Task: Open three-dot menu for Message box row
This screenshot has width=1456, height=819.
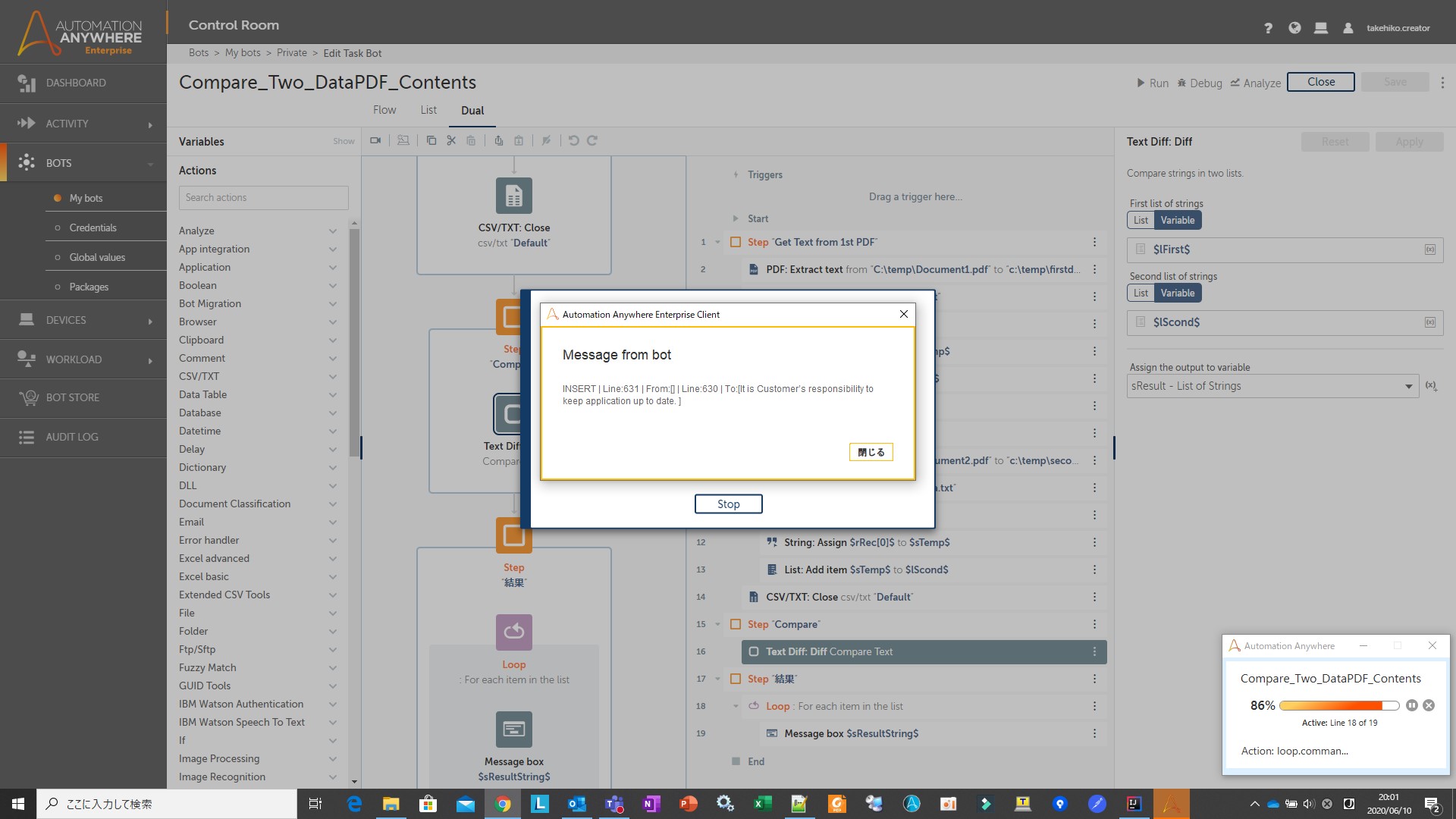Action: tap(1094, 733)
